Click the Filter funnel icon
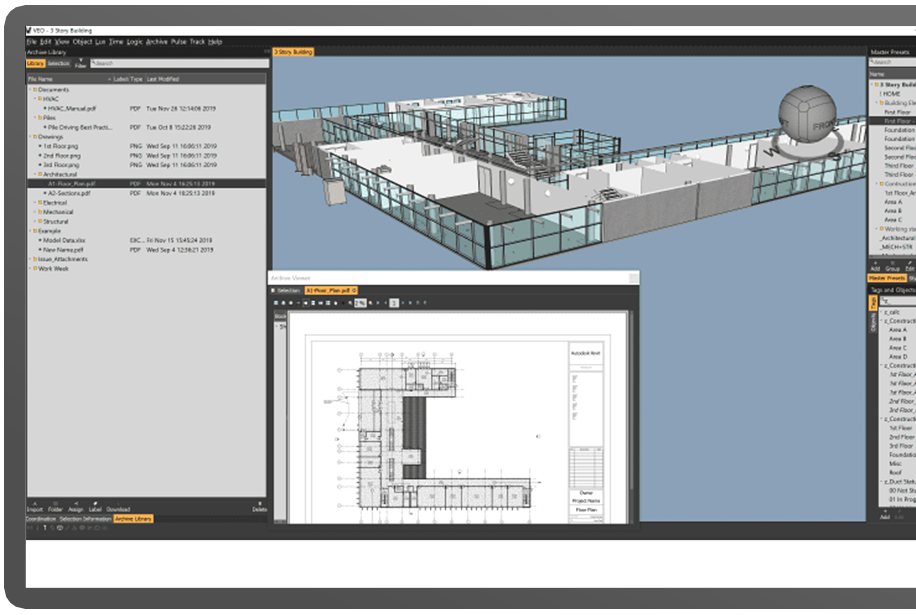This screenshot has height=615, width=916. [x=80, y=62]
